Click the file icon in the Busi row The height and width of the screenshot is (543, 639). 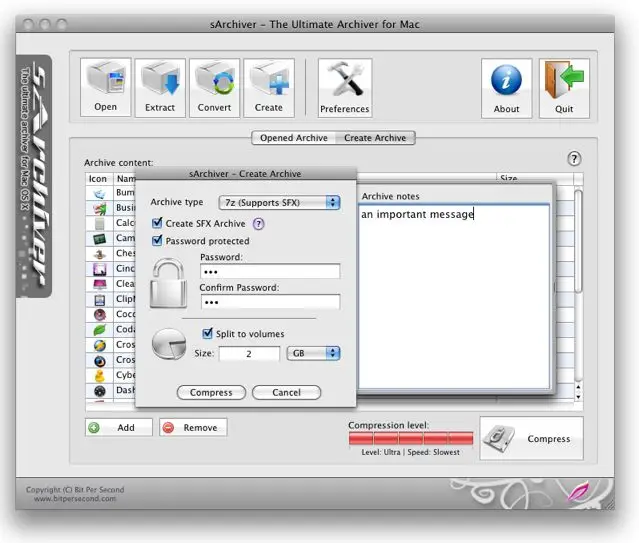coord(99,208)
